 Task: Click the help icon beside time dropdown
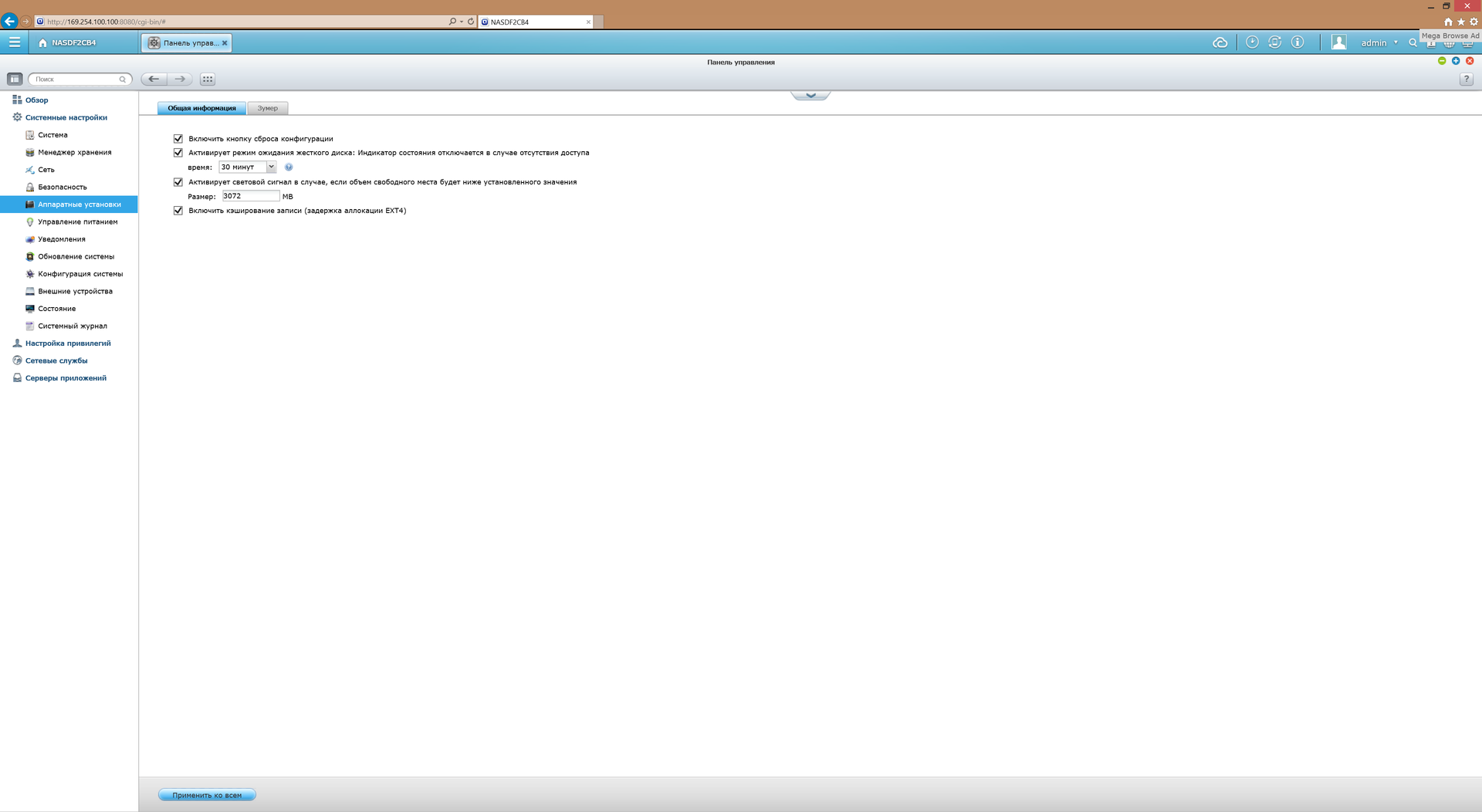click(289, 167)
